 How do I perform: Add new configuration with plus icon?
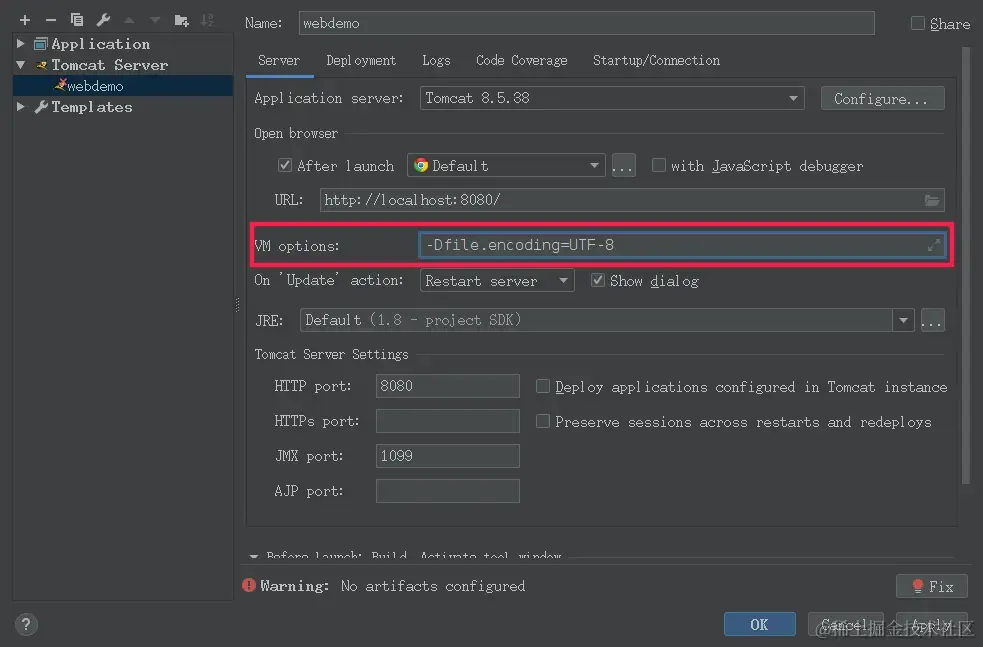point(25,21)
